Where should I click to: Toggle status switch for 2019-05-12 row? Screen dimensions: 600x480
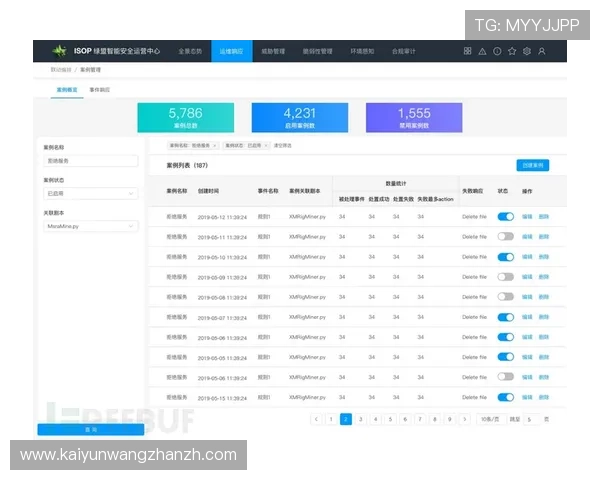tap(505, 216)
